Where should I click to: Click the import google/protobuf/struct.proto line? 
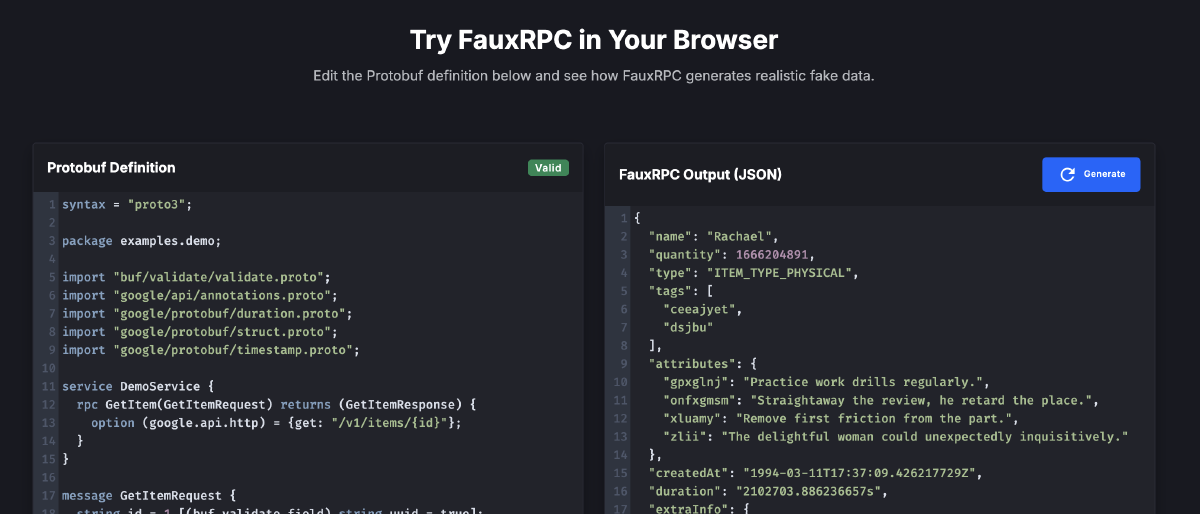click(199, 331)
